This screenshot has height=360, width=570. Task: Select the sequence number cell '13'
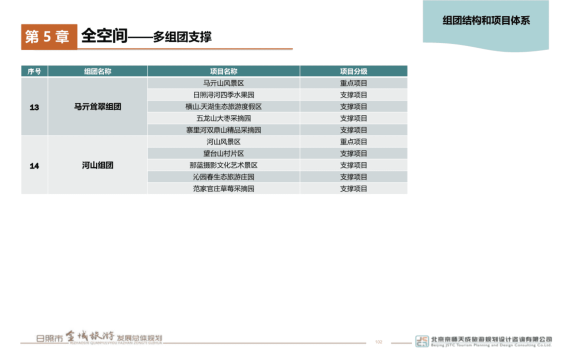point(34,107)
